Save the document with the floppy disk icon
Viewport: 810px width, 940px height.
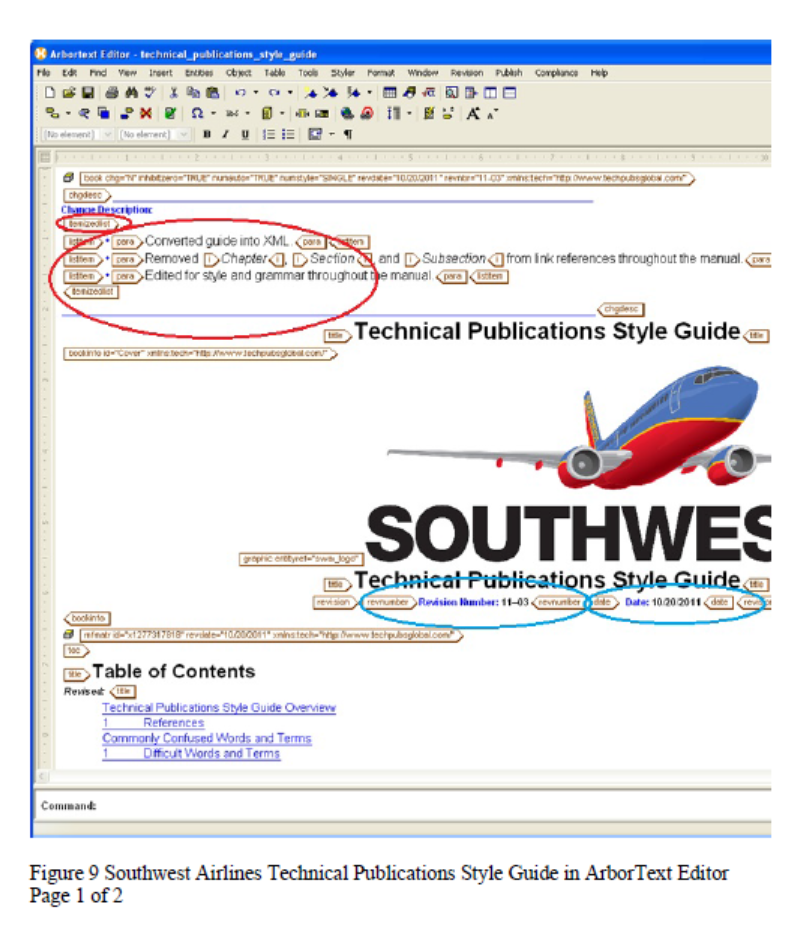(x=88, y=92)
